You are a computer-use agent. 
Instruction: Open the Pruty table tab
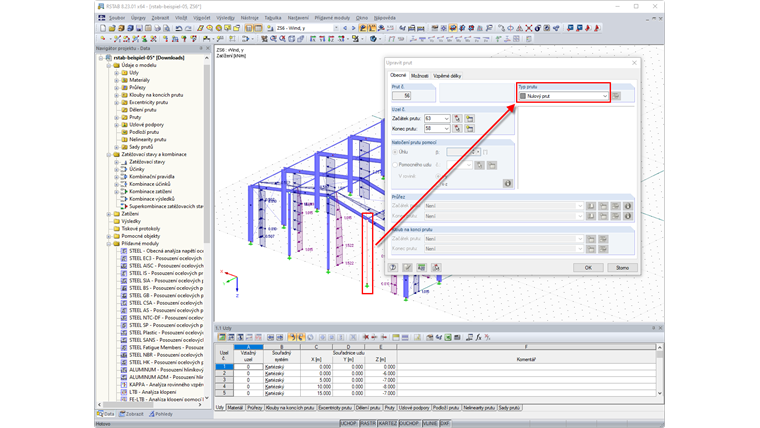pos(390,408)
